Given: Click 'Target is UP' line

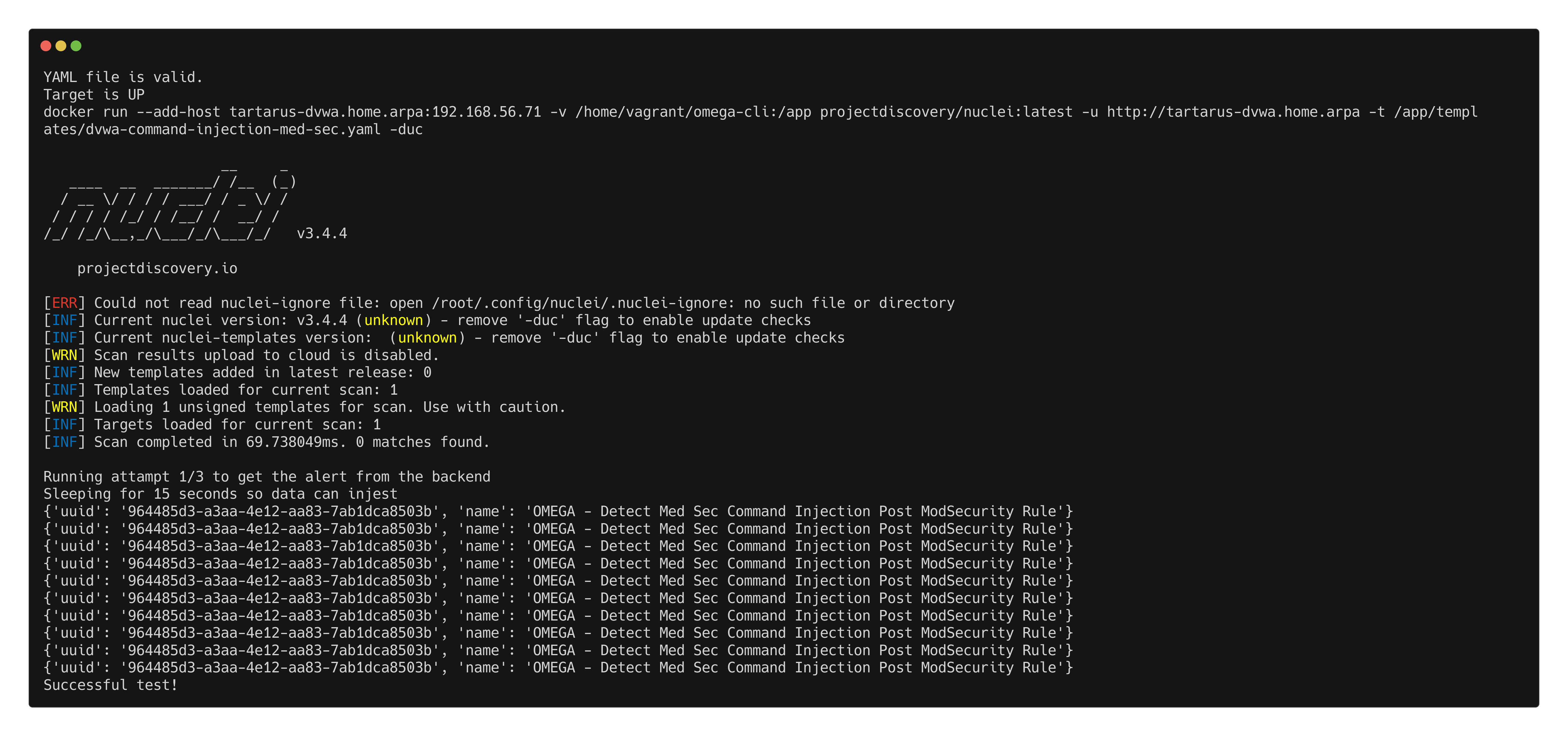Looking at the screenshot, I should point(94,95).
